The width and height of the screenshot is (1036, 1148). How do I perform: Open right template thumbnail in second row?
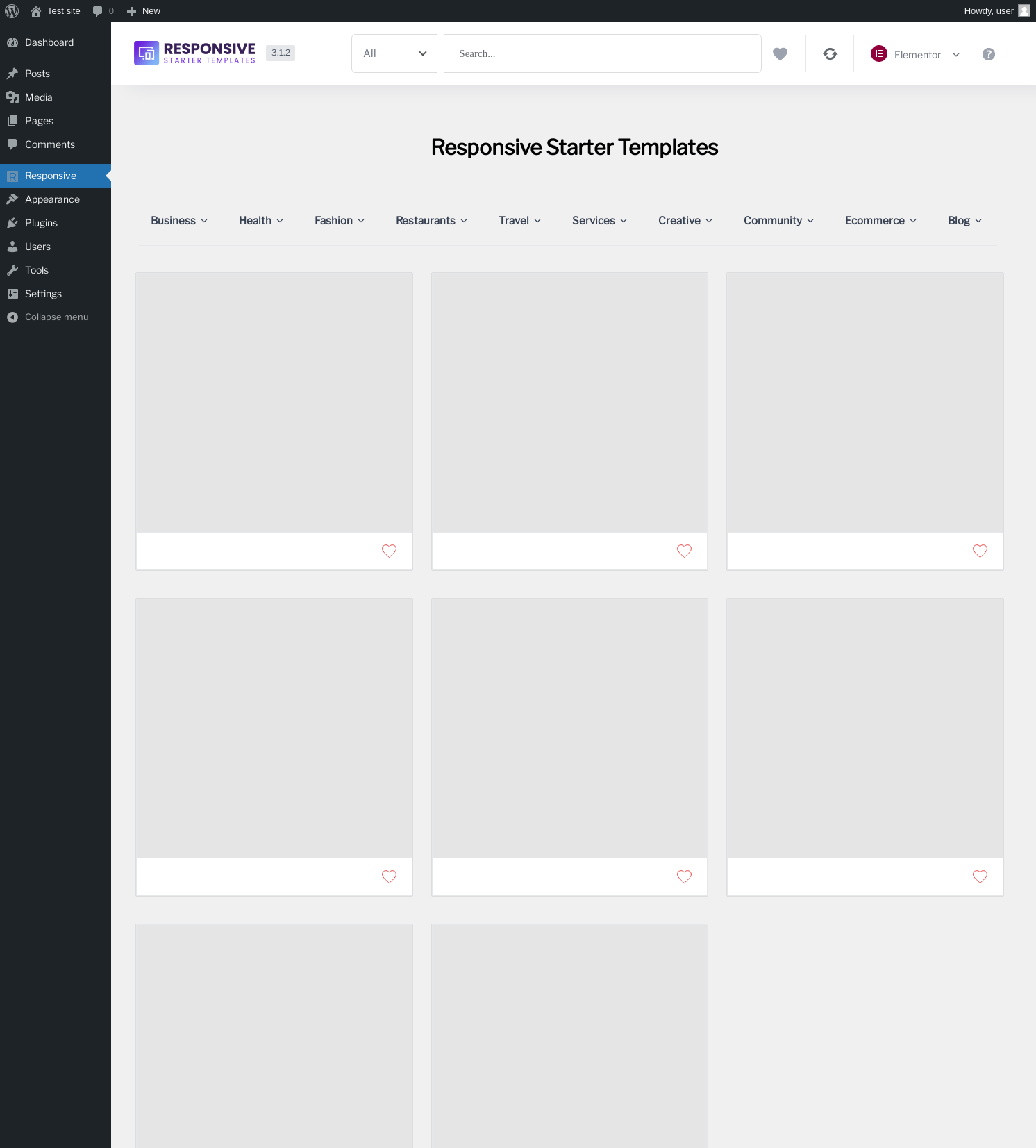pyautogui.click(x=865, y=729)
